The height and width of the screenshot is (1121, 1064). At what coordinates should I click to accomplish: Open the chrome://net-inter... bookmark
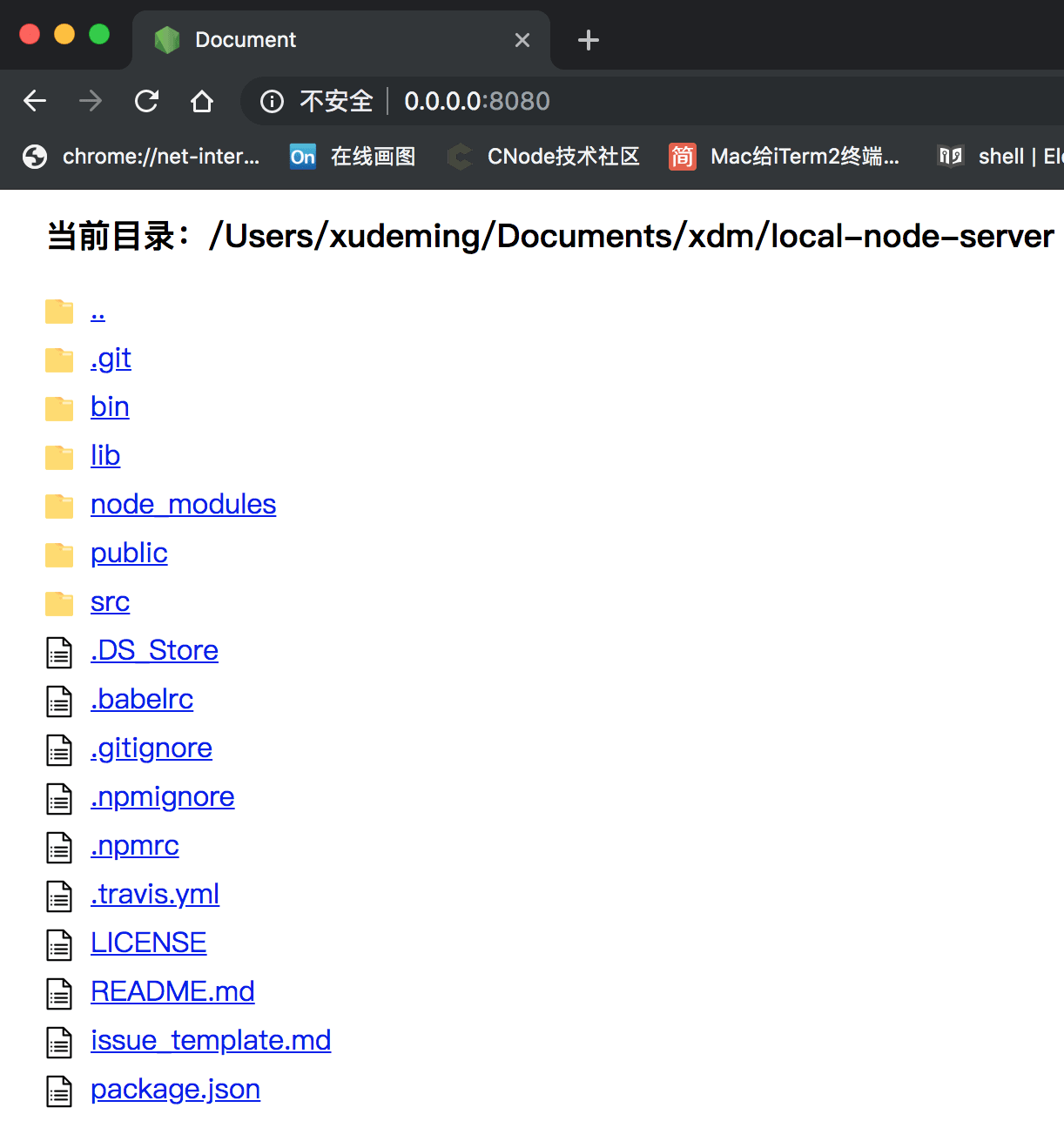tap(141, 157)
